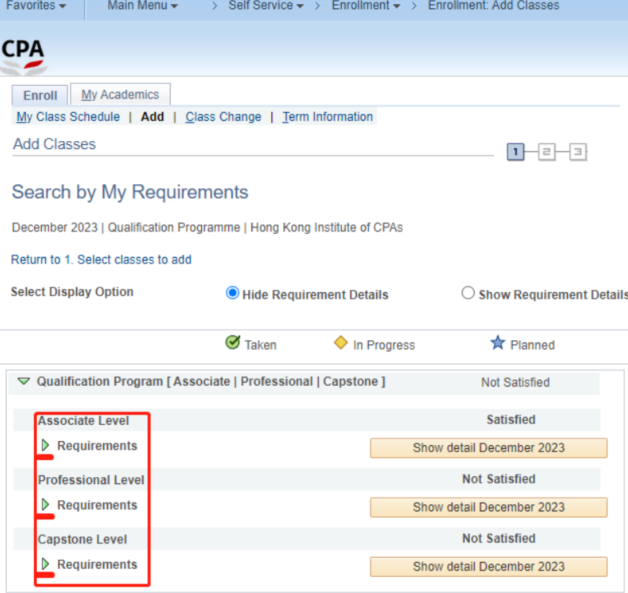
Task: Click step 3 indicator in progress tracker
Action: point(578,152)
